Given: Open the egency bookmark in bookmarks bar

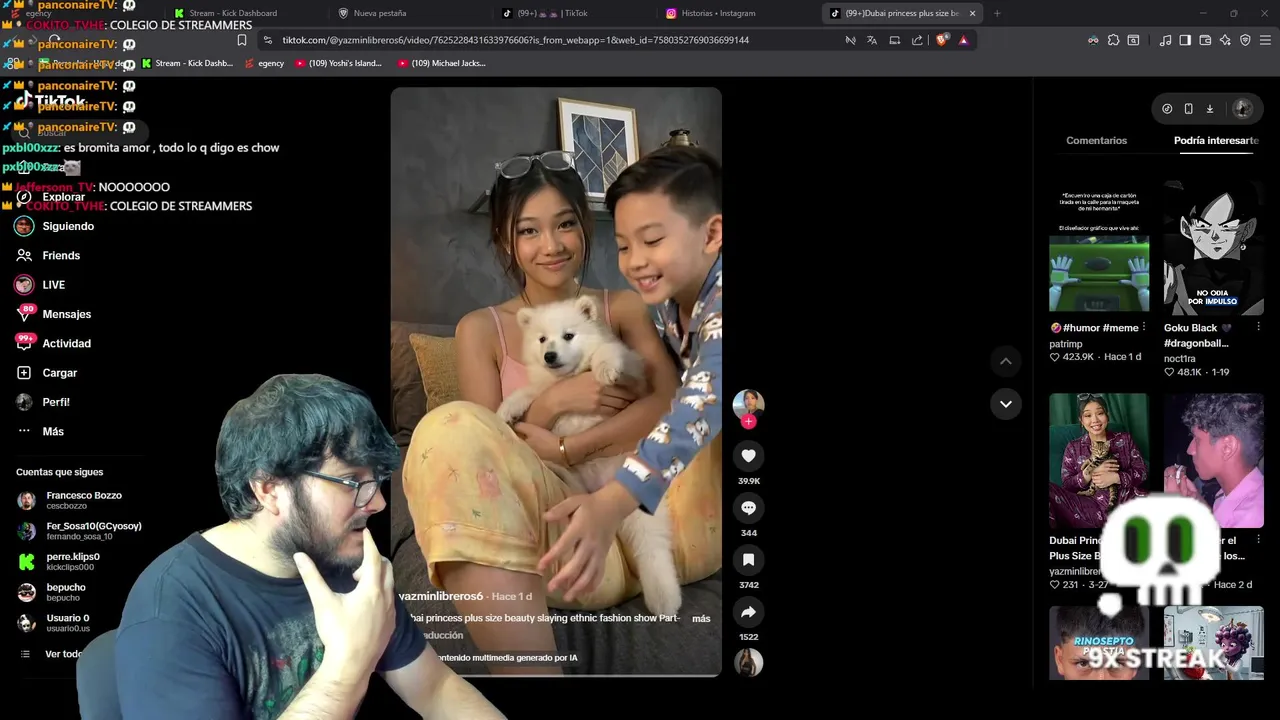Looking at the screenshot, I should [264, 63].
